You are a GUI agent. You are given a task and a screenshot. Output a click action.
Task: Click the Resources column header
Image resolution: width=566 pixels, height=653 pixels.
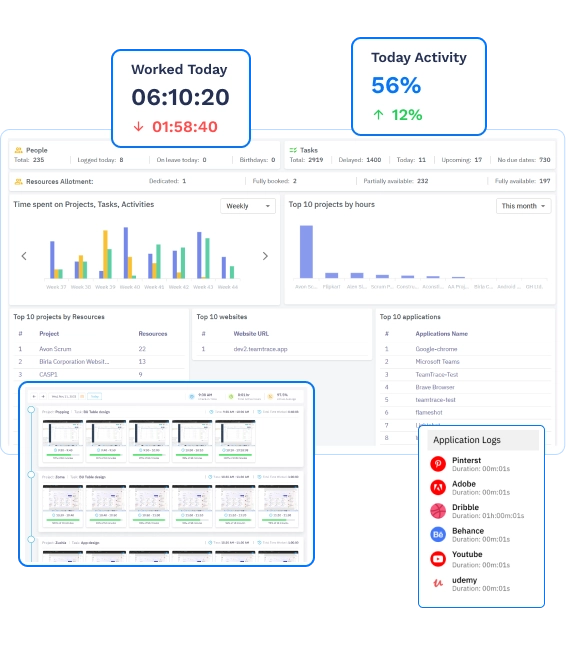152,334
